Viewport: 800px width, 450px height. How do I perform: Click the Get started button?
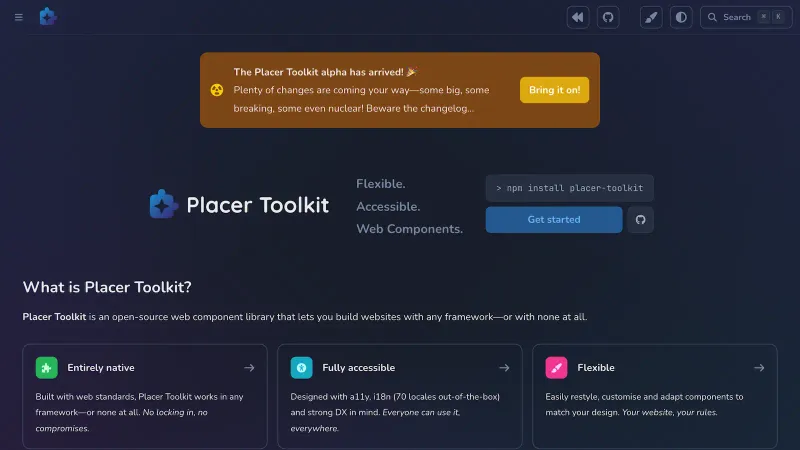click(x=553, y=220)
